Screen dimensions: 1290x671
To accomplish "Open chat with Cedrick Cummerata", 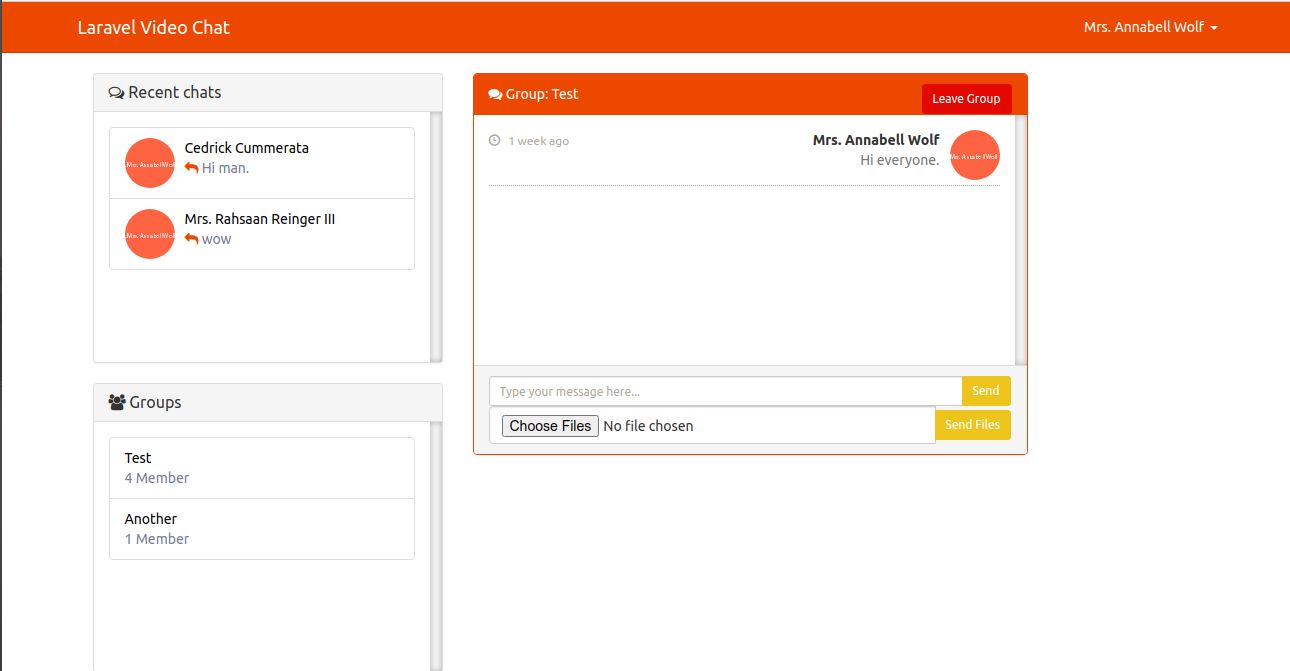I will [262, 163].
